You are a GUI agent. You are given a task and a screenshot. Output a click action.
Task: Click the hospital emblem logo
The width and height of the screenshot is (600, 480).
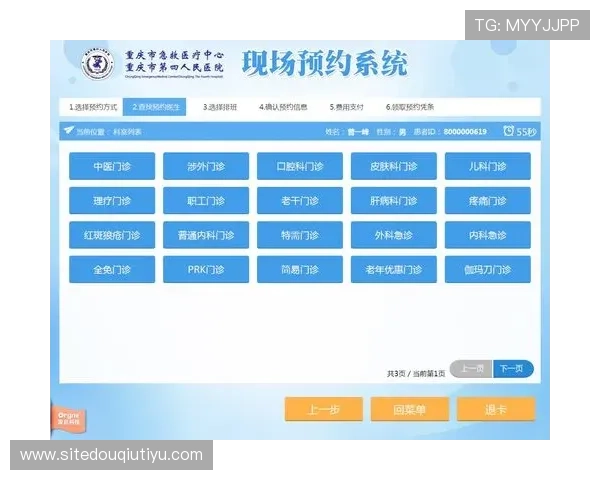pos(98,64)
